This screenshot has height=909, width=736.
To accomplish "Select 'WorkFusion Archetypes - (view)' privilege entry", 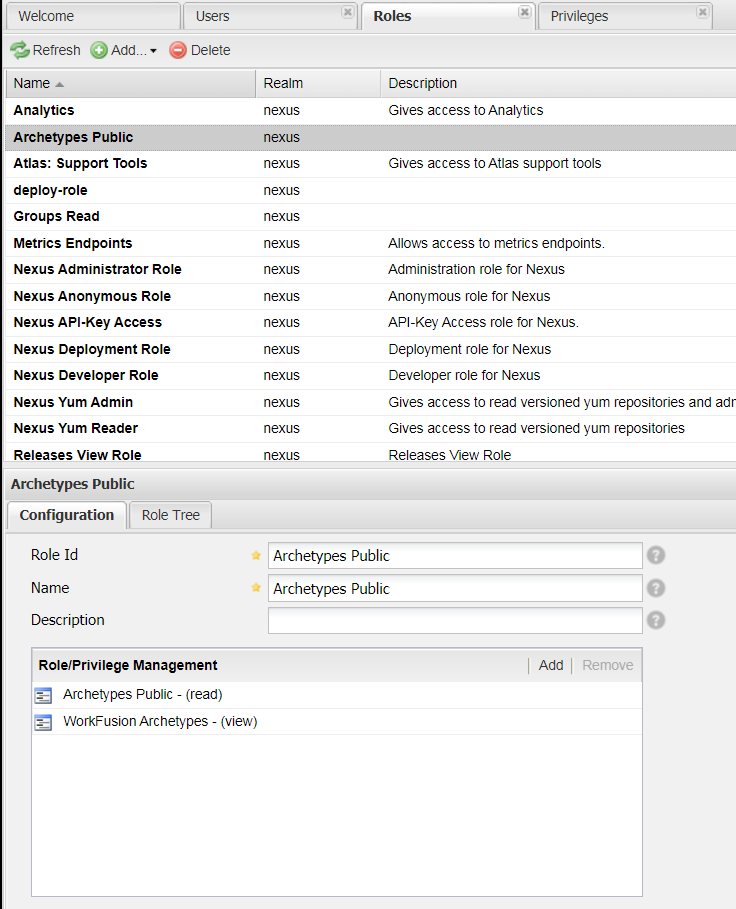I will [x=337, y=722].
